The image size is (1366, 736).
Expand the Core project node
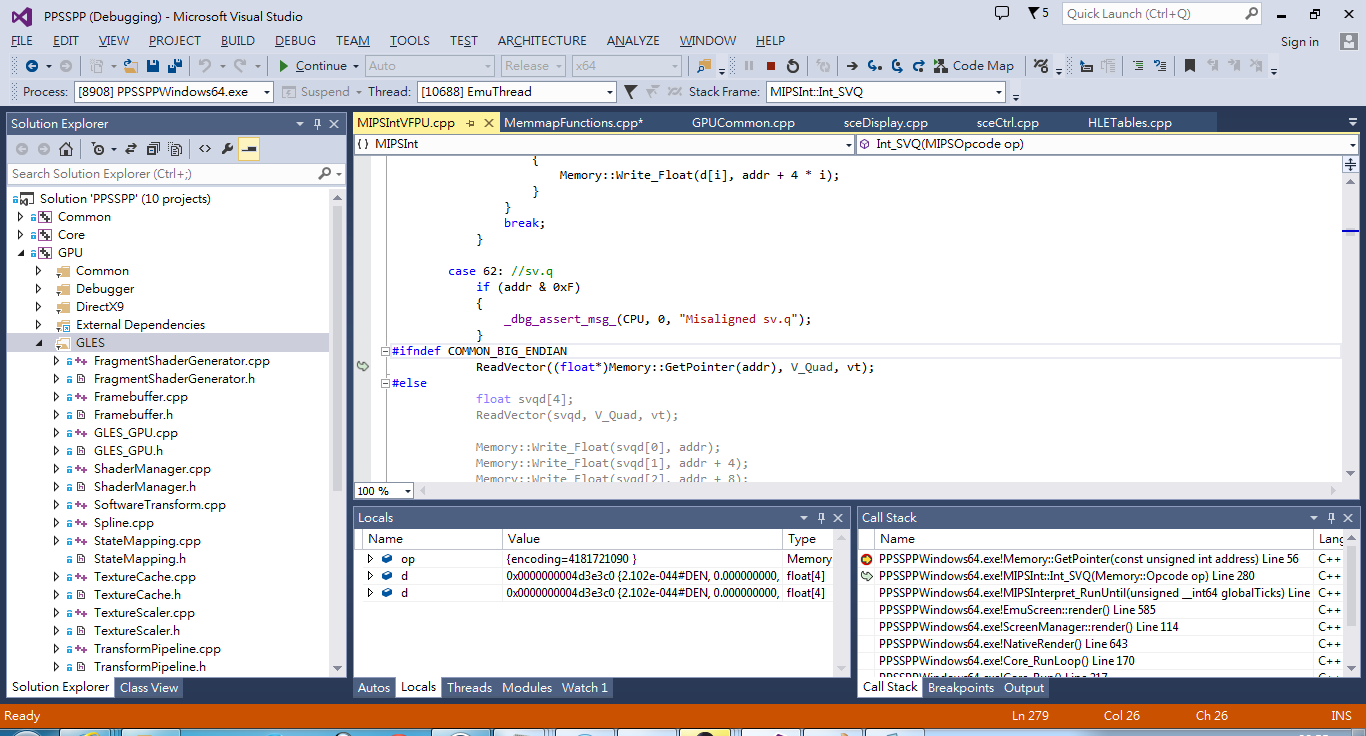tap(20, 235)
